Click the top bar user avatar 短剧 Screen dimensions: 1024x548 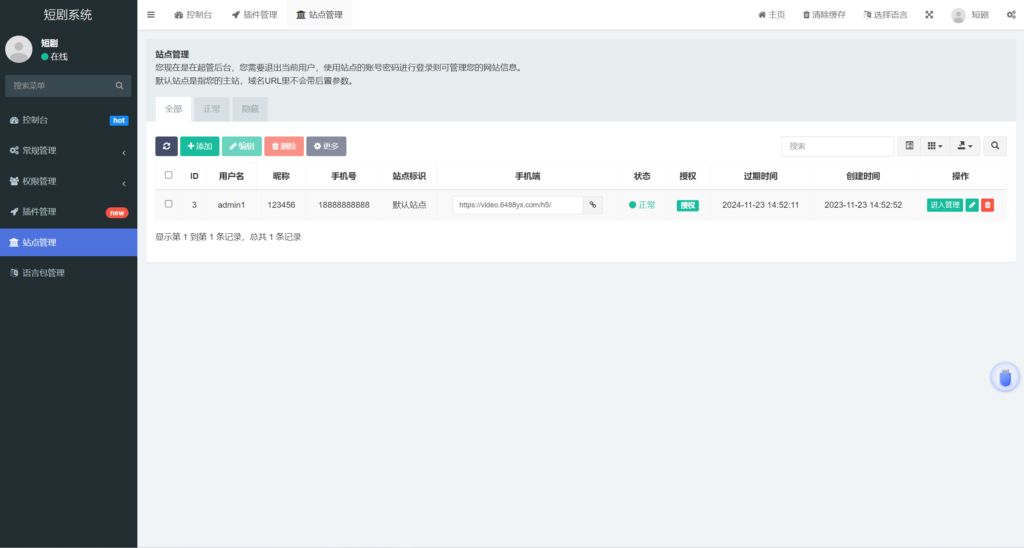coord(970,14)
